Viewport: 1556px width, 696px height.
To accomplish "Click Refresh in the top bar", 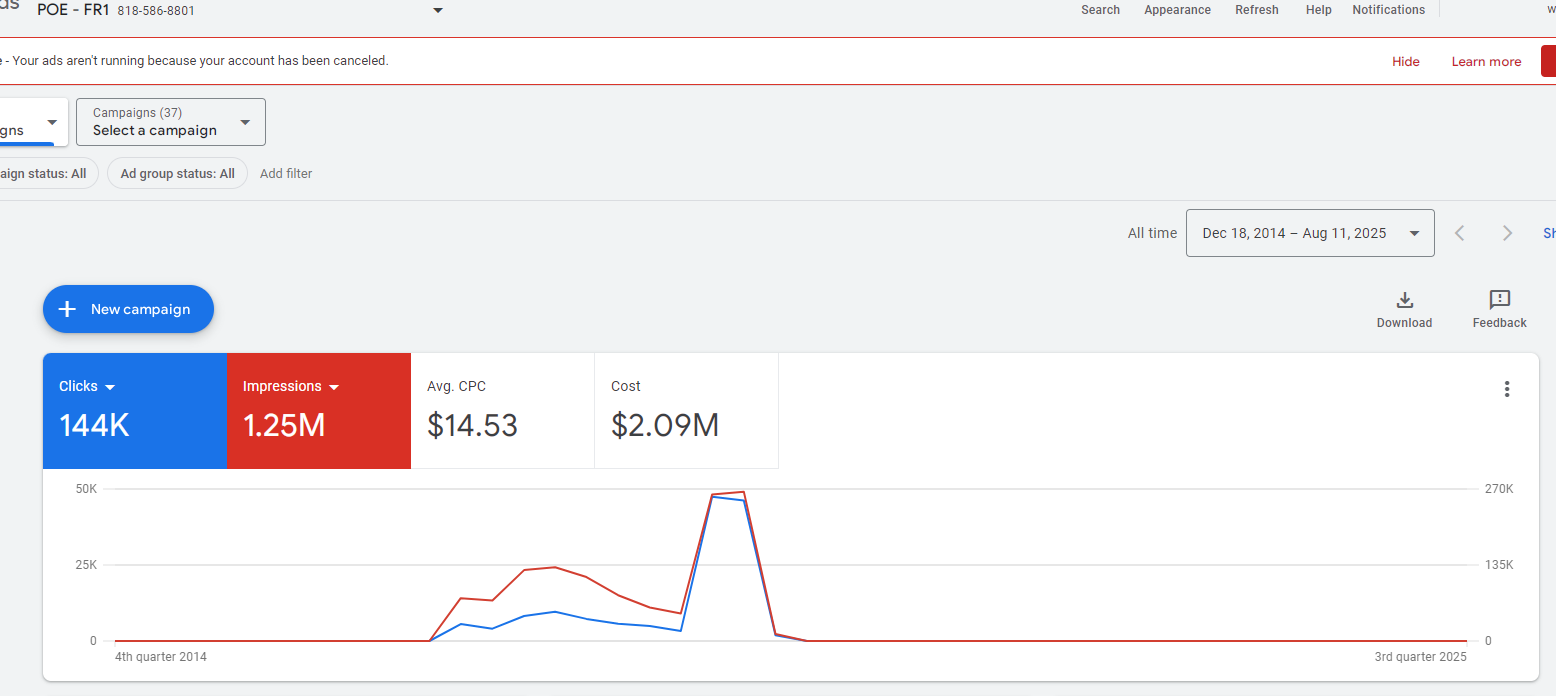I will pos(1257,10).
